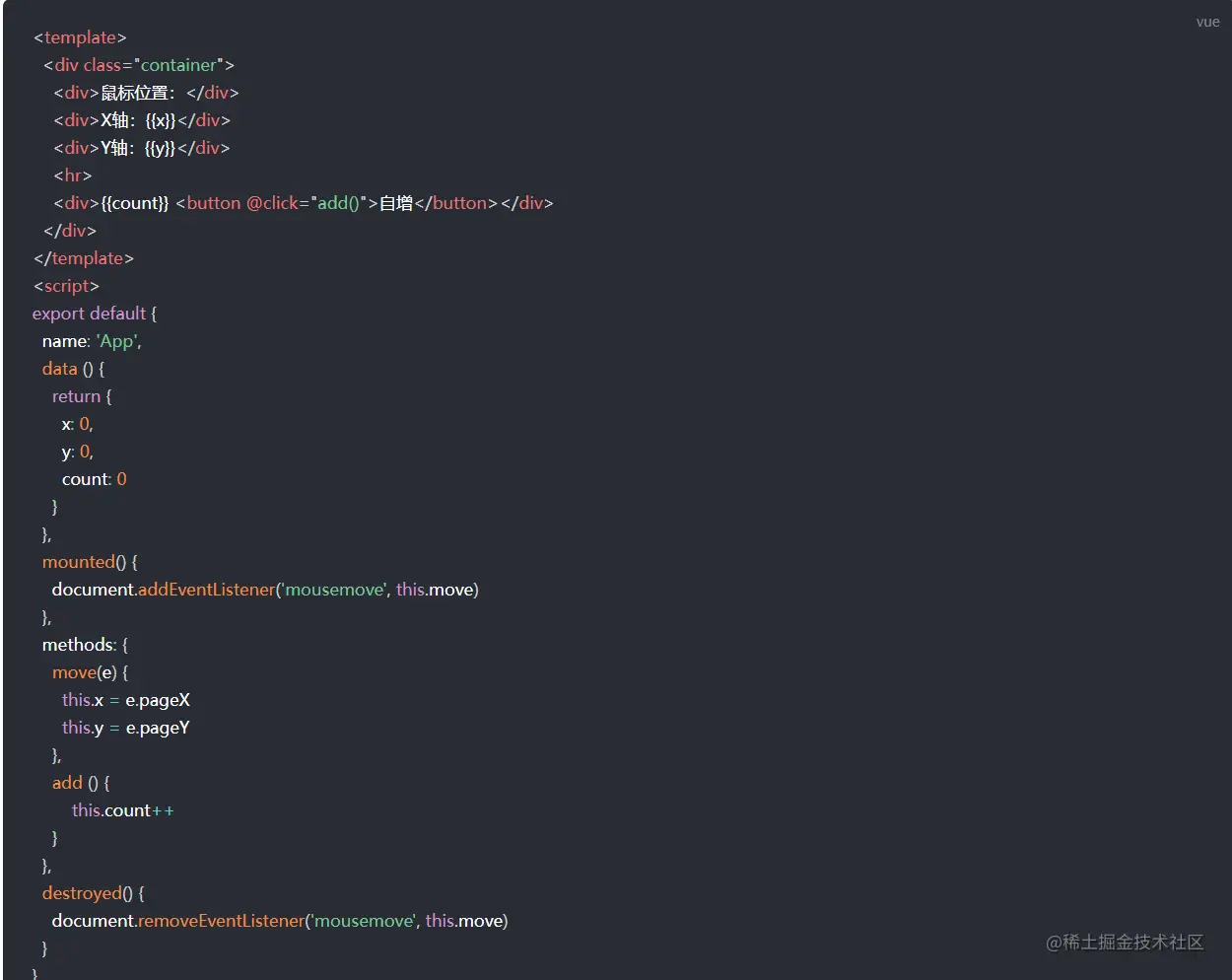The image size is (1232, 980).
Task: Click the 'return {' line
Action: coord(82,396)
